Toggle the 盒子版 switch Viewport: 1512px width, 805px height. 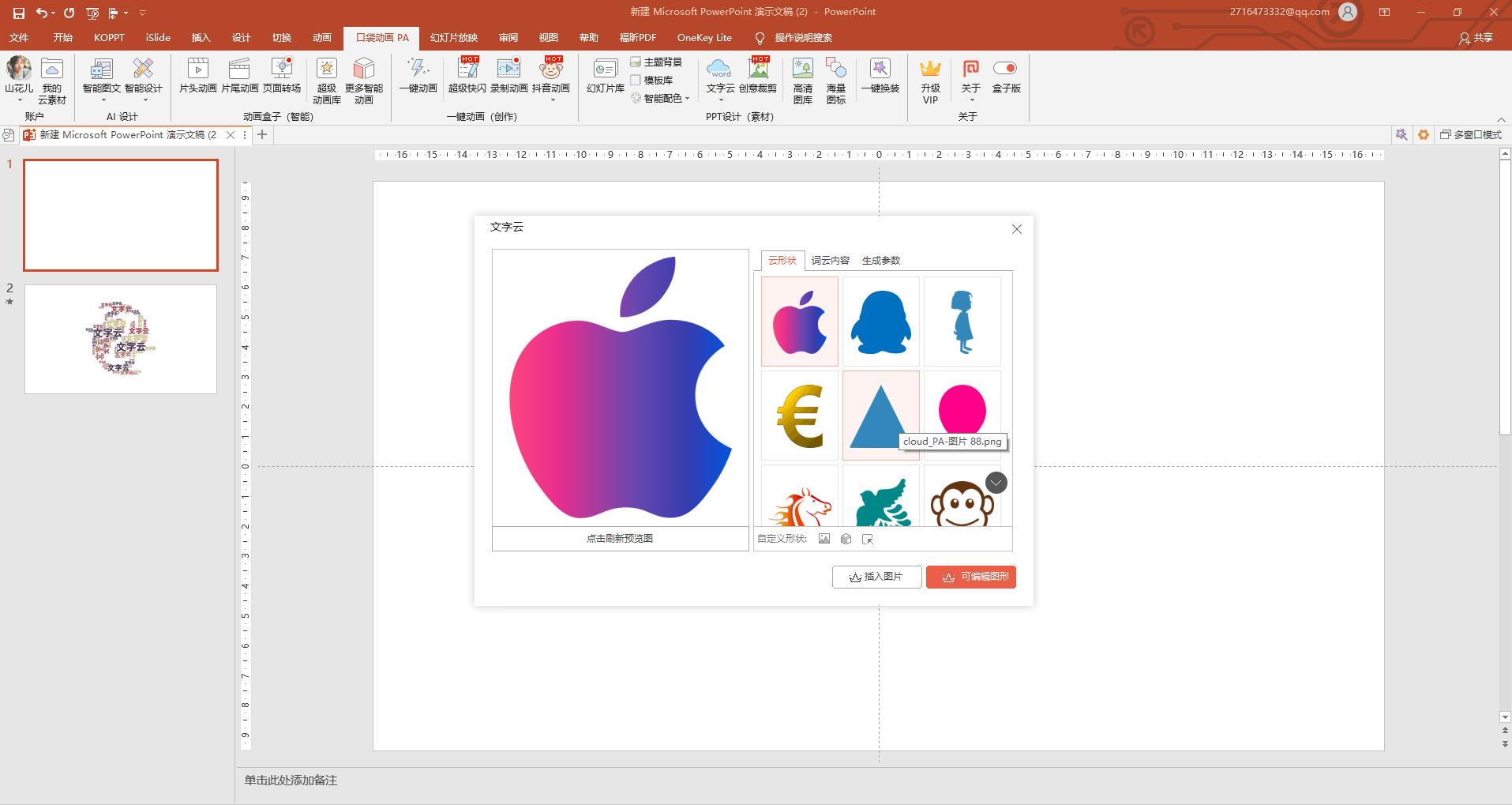coord(1005,69)
